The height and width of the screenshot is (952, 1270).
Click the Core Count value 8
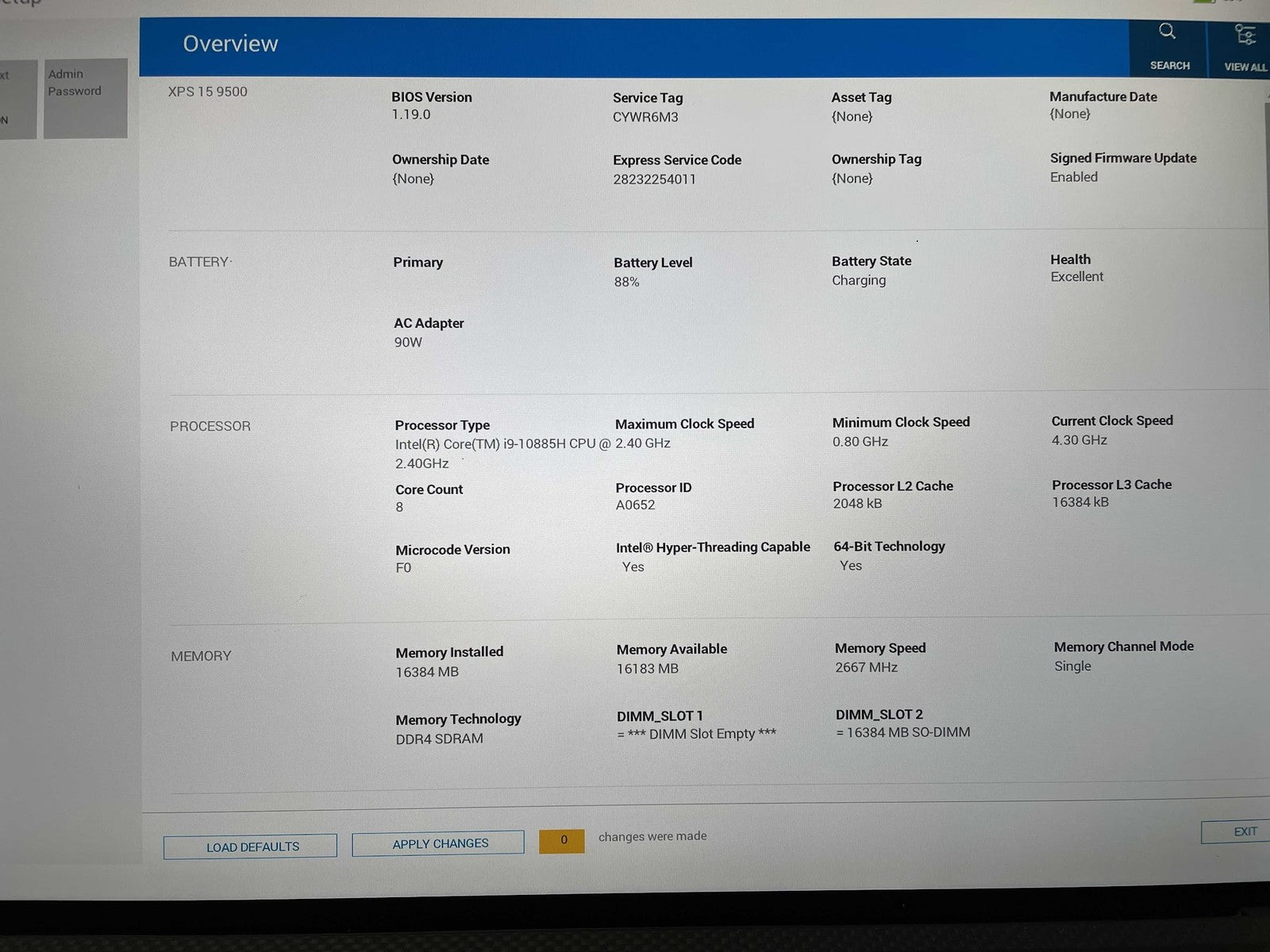point(399,507)
